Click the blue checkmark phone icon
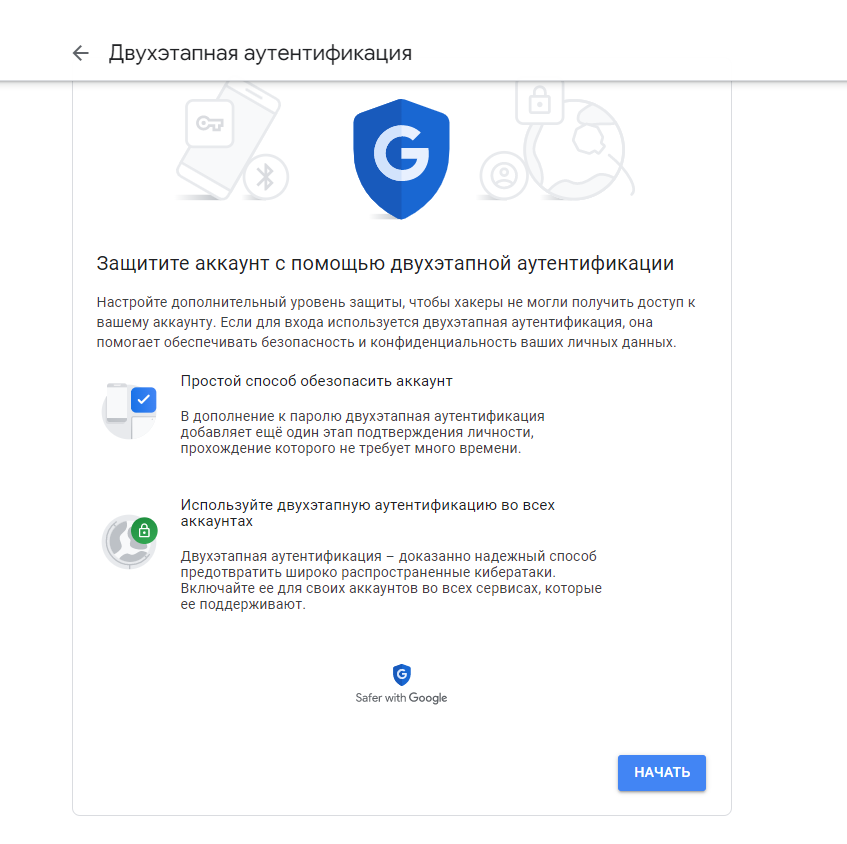The height and width of the screenshot is (844, 847). tap(130, 411)
